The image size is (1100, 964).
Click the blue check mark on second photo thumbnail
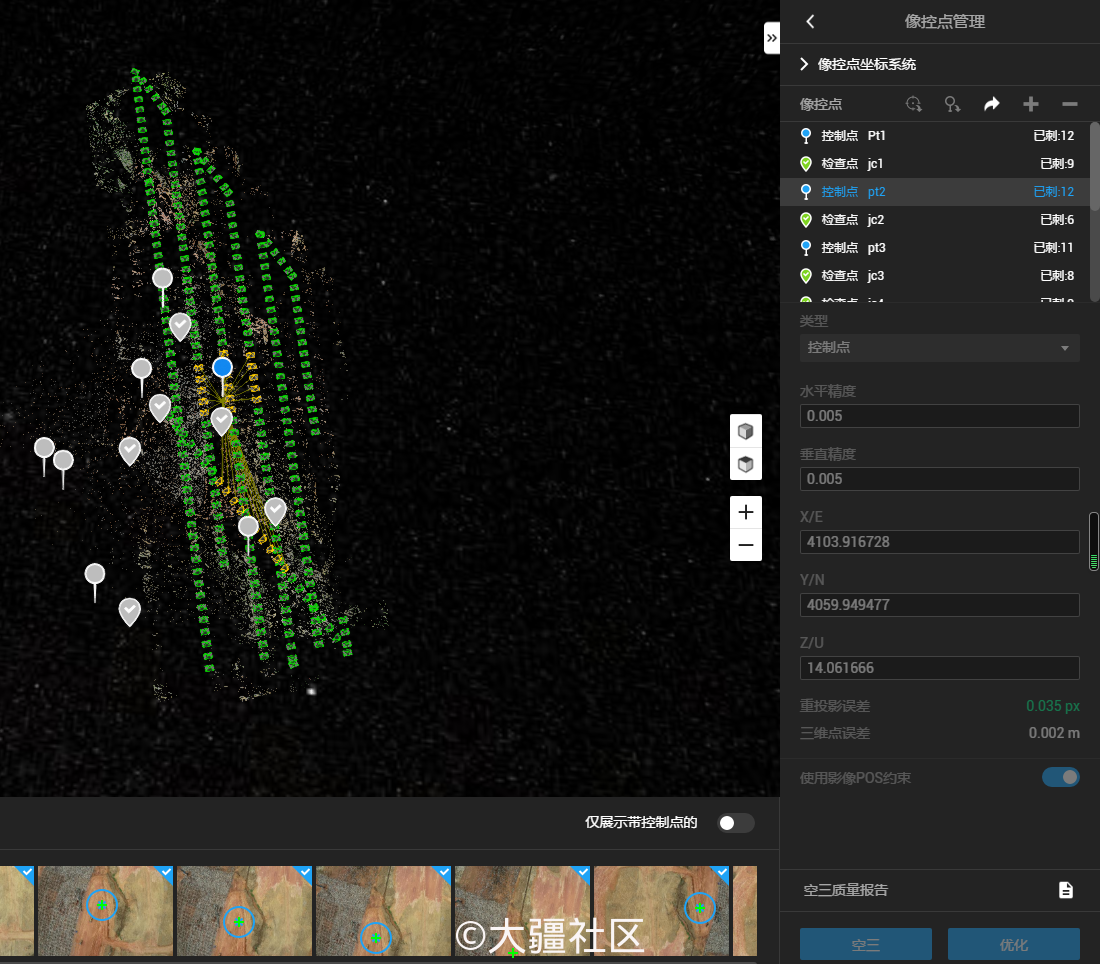click(166, 873)
